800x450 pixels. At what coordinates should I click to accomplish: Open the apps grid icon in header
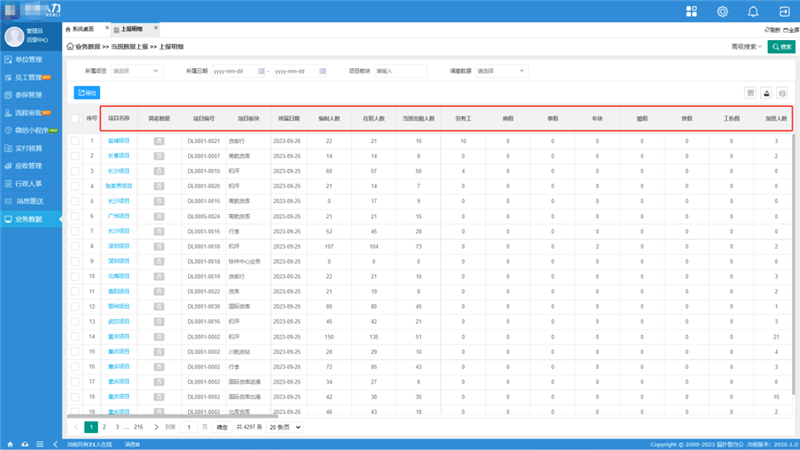(x=690, y=12)
